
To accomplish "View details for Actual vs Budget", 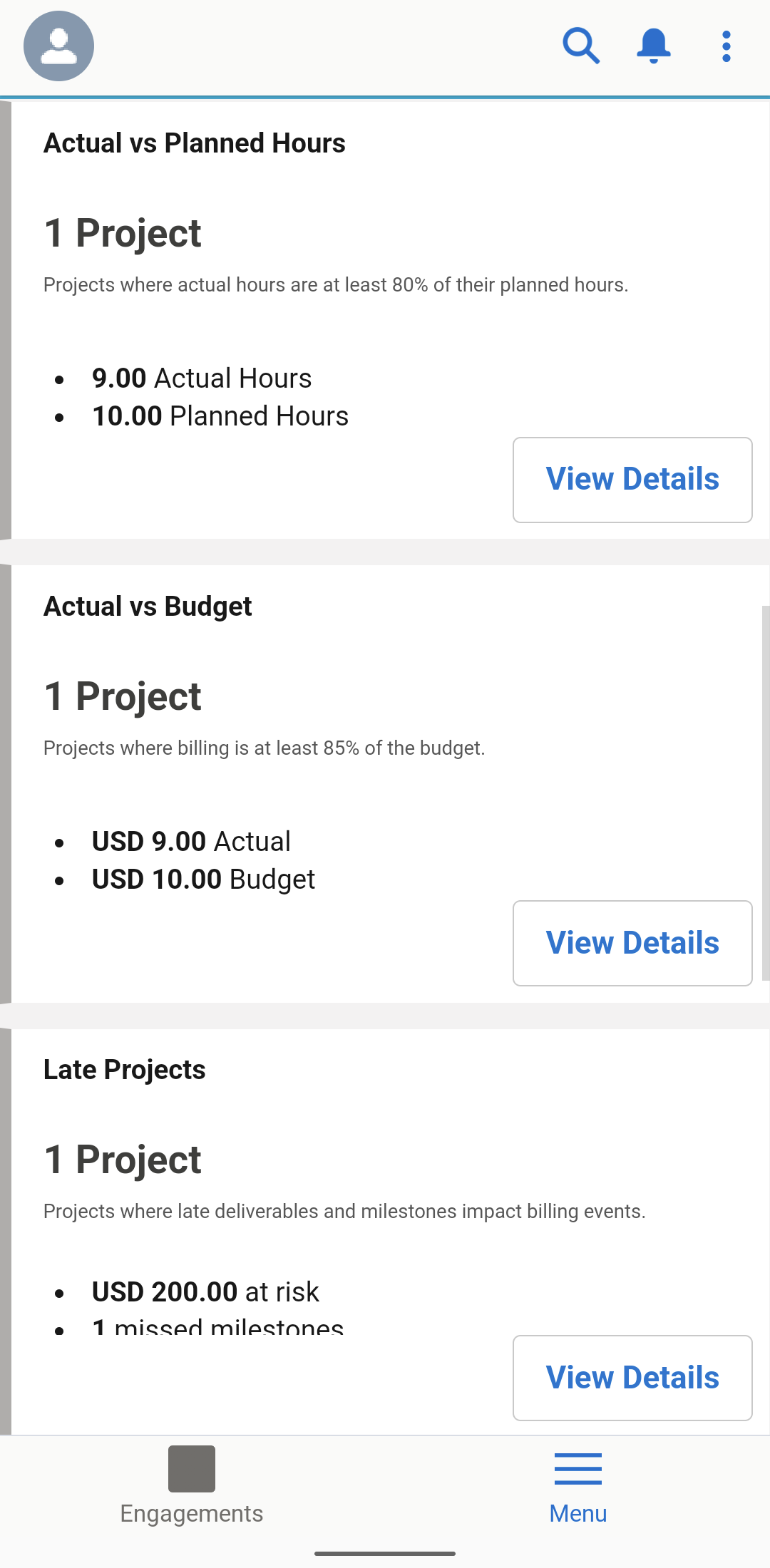I will click(632, 943).
